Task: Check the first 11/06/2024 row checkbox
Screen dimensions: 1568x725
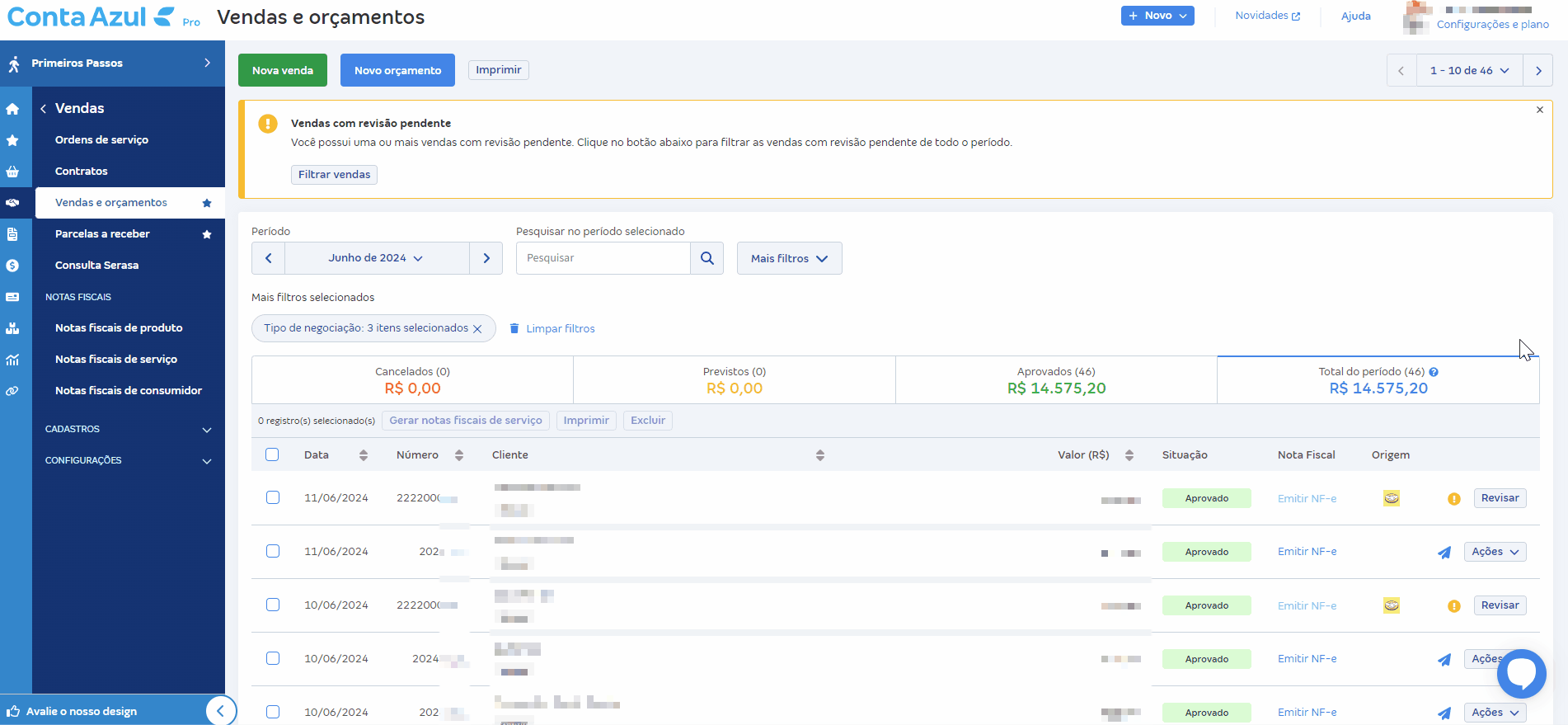Action: (x=273, y=497)
